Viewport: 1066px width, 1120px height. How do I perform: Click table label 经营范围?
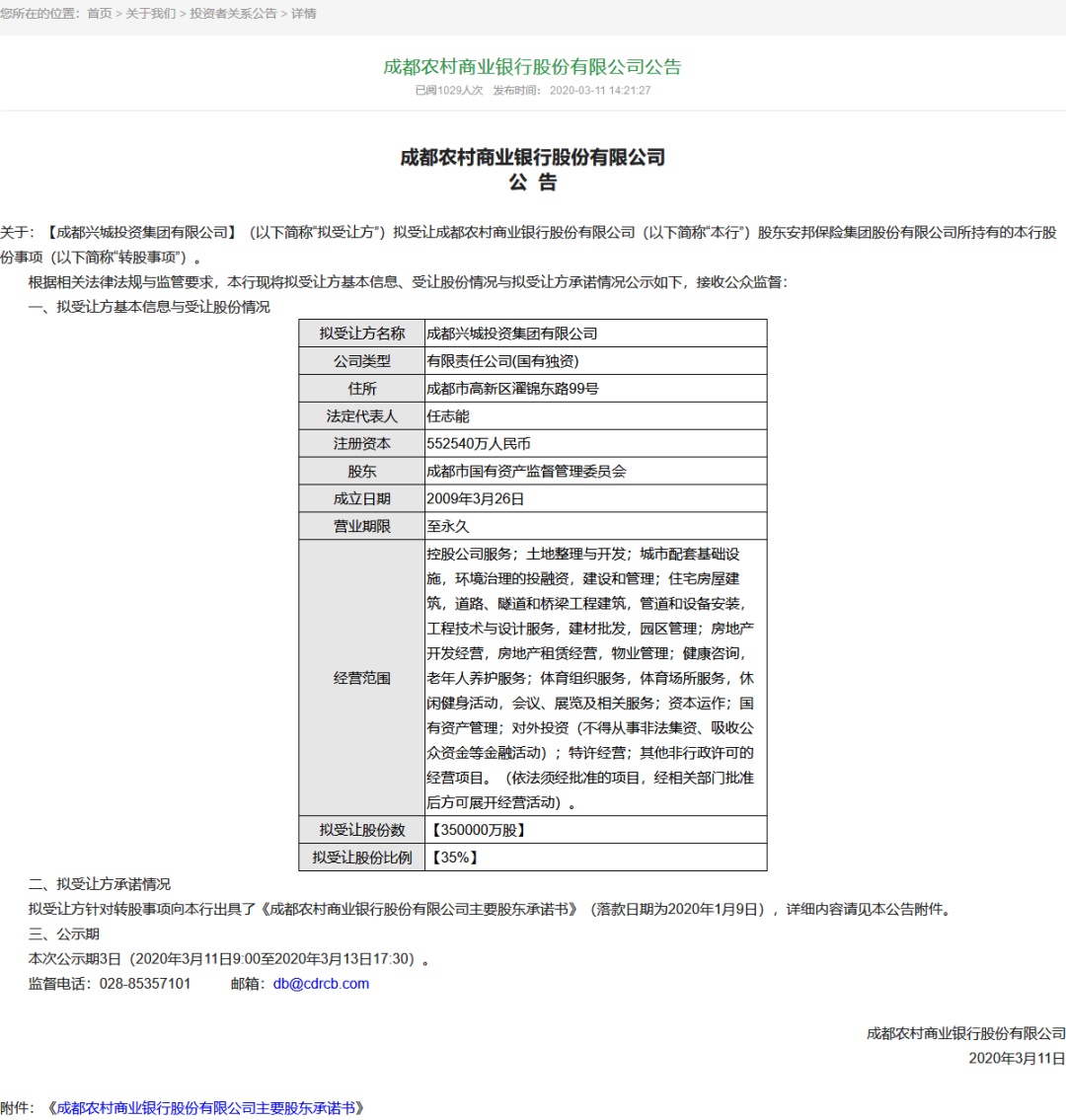(362, 679)
